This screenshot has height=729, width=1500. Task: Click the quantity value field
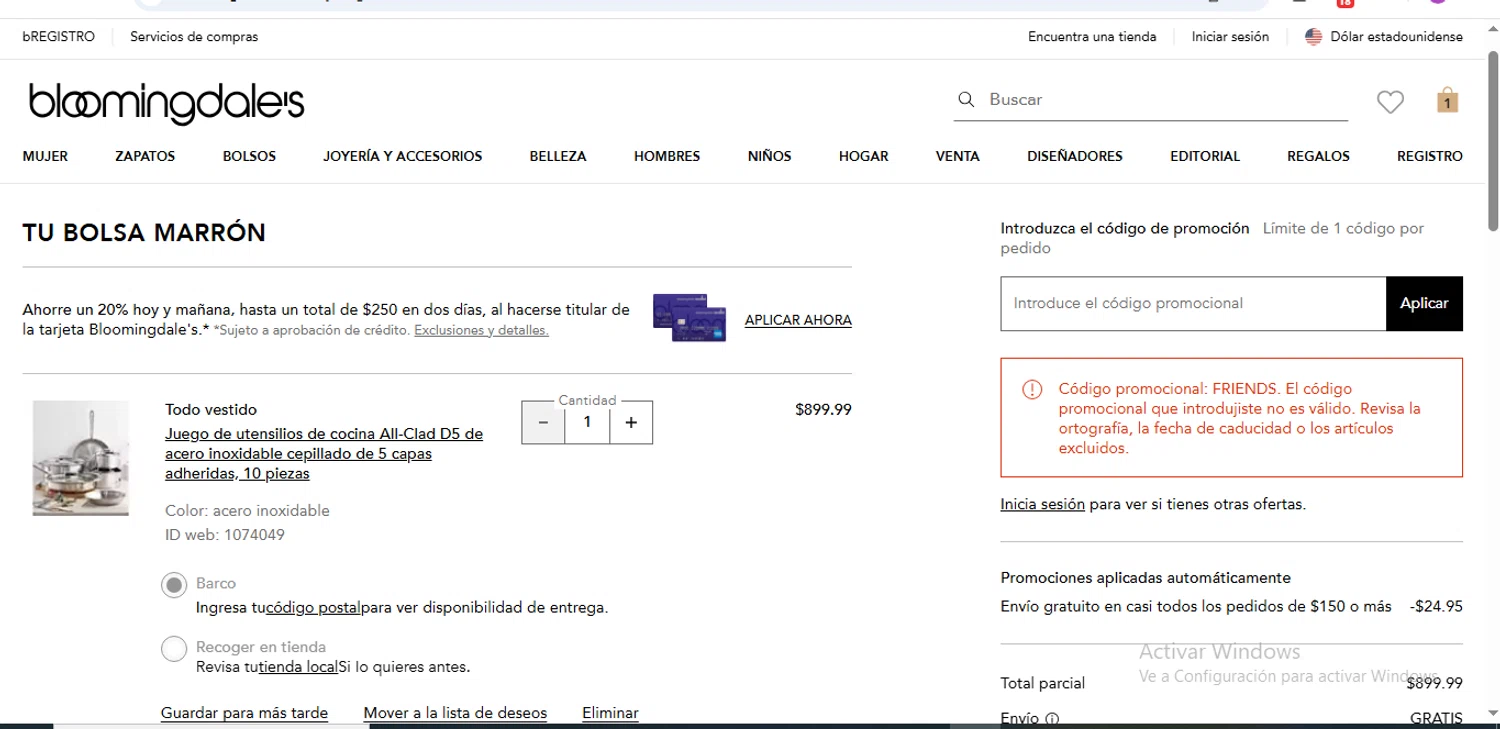tap(587, 423)
